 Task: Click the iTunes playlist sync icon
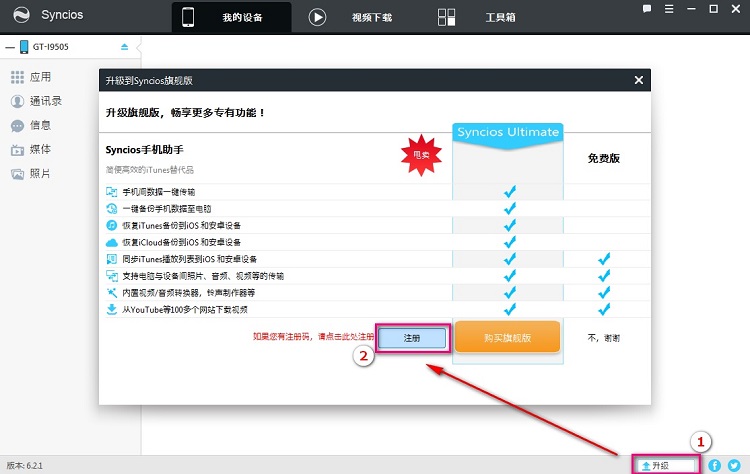pyautogui.click(x=111, y=259)
